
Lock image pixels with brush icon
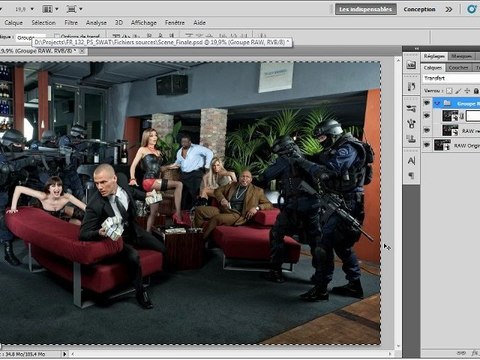pyautogui.click(x=458, y=91)
